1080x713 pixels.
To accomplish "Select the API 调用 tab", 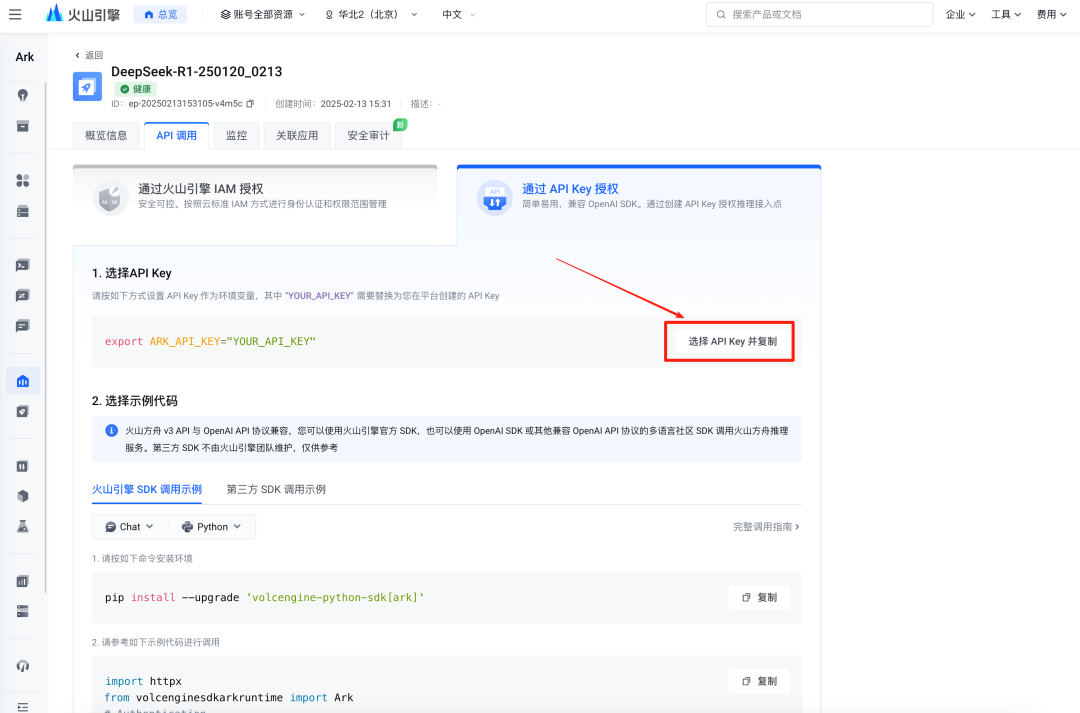I will pyautogui.click(x=176, y=136).
